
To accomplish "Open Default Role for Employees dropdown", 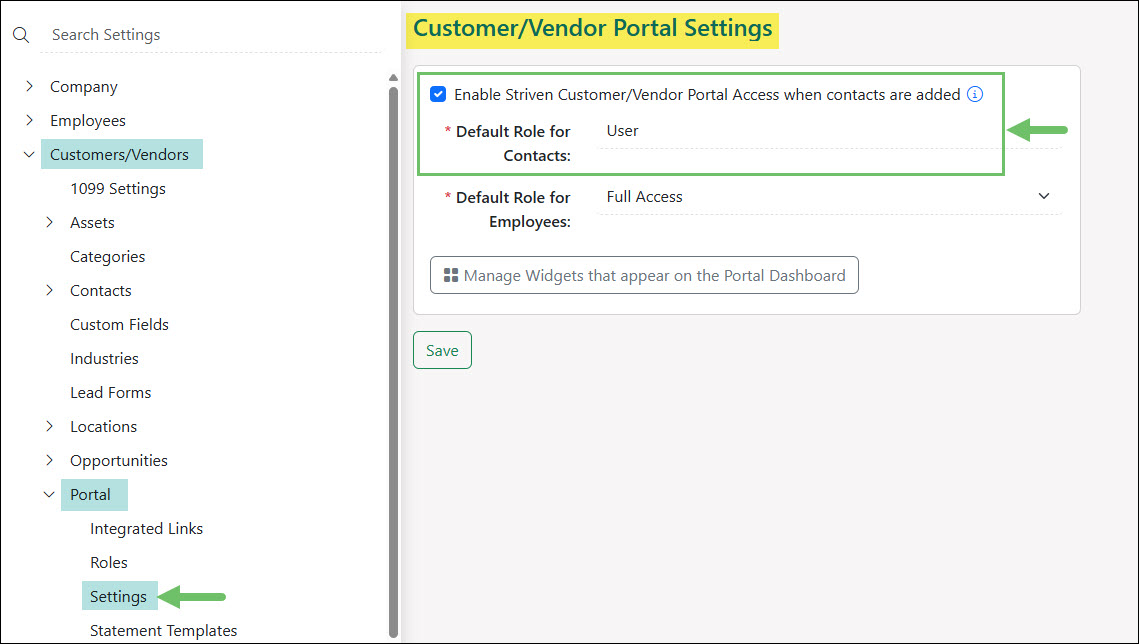I will click(x=828, y=197).
